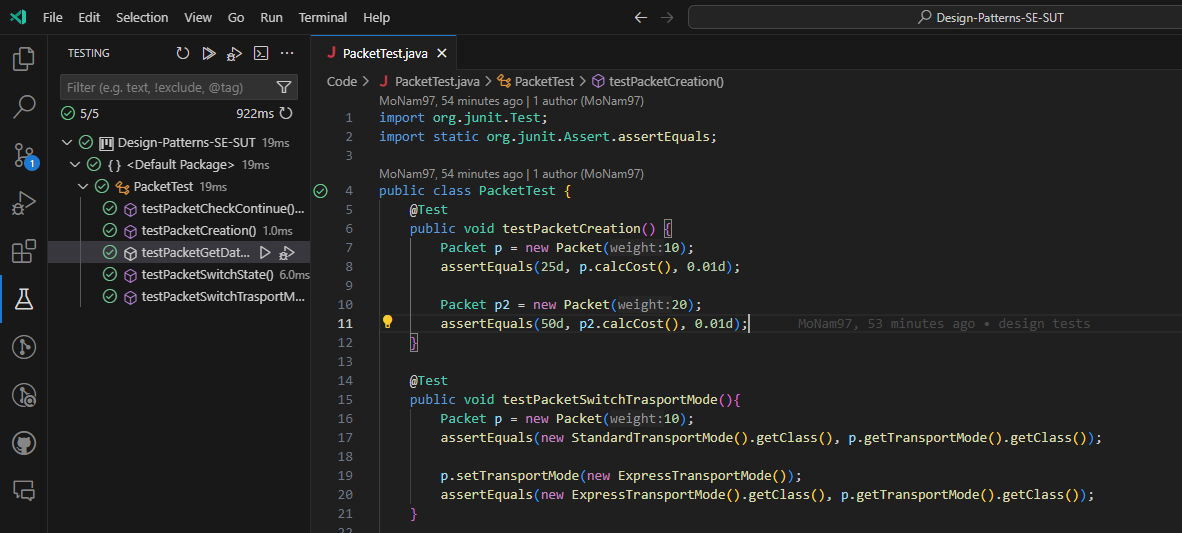Open the Run and Debug view
1182x533 pixels.
[x=24, y=204]
